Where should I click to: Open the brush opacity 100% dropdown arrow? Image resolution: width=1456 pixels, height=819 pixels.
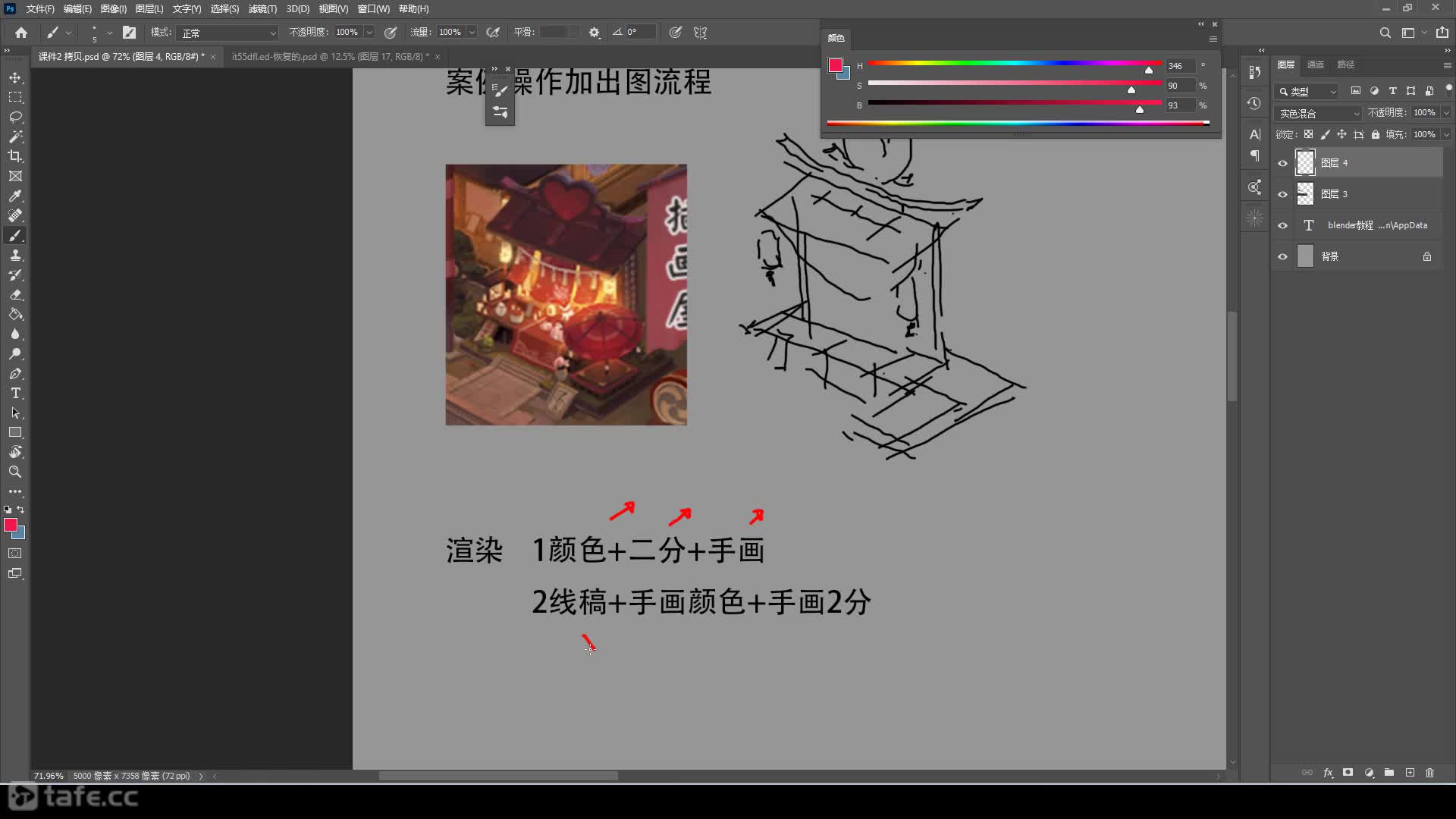tap(369, 33)
